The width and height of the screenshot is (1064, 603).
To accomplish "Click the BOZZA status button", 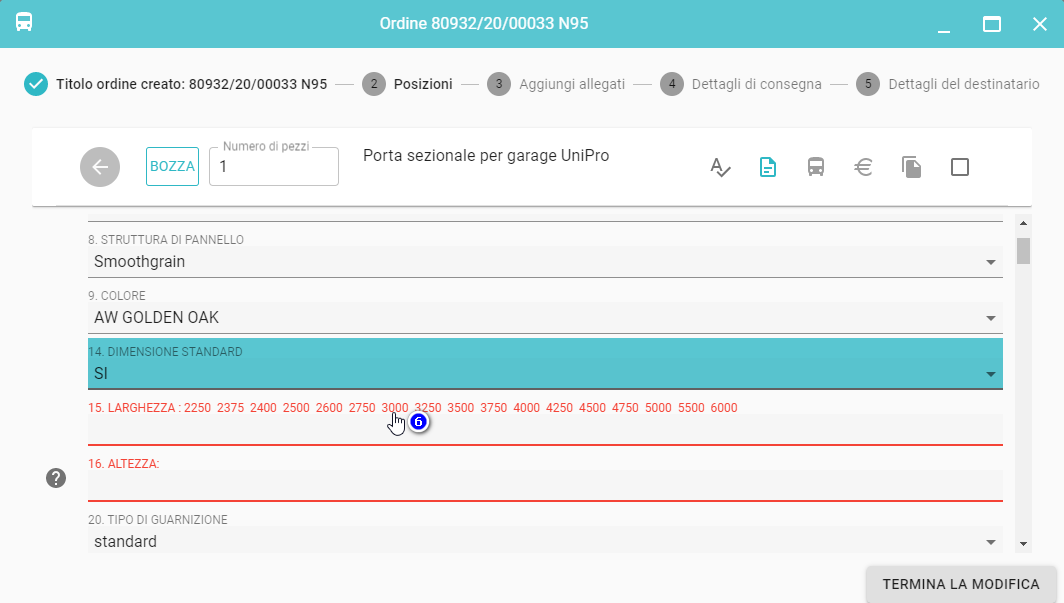I will pyautogui.click(x=172, y=167).
